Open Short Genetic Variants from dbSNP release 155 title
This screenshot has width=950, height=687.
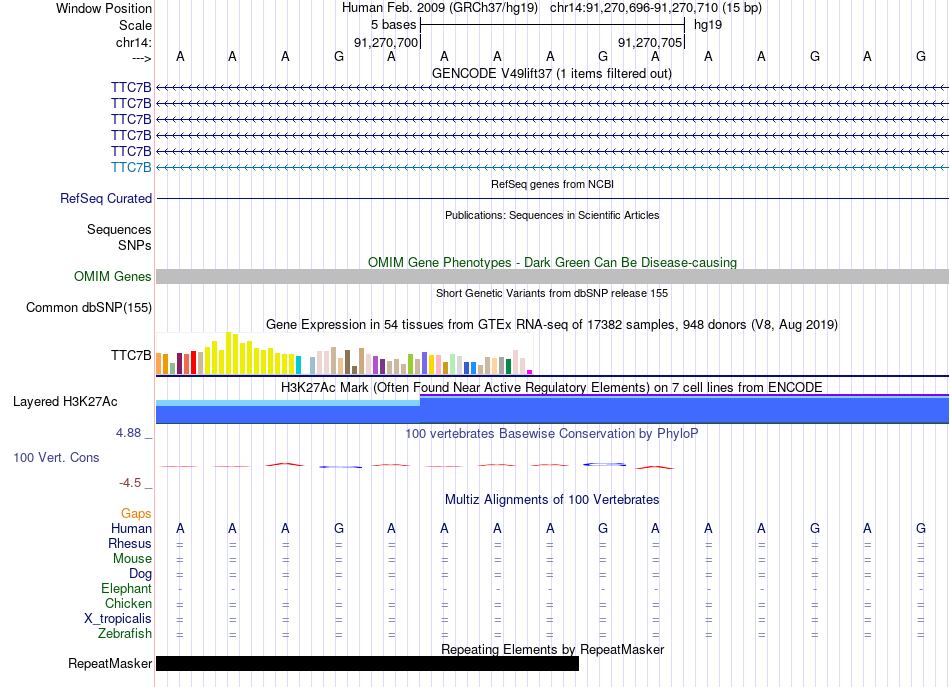coord(552,293)
